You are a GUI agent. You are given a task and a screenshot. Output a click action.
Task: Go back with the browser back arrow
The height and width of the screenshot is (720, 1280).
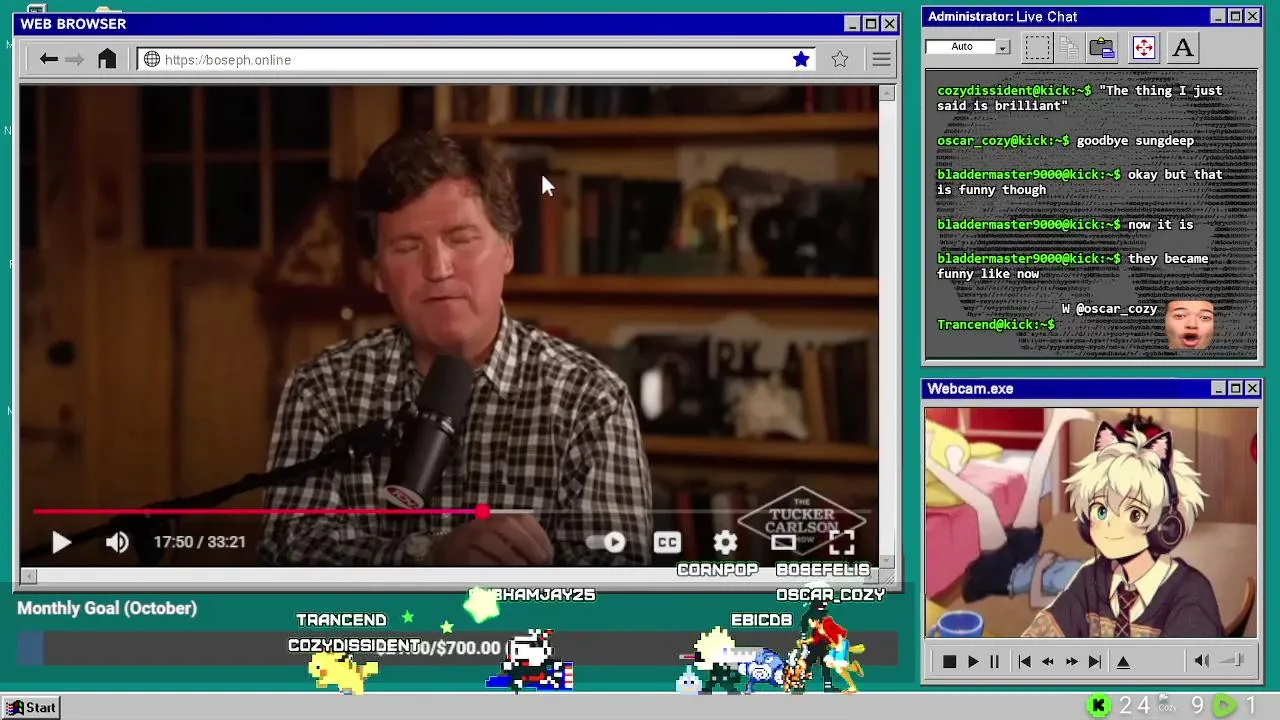pyautogui.click(x=48, y=59)
